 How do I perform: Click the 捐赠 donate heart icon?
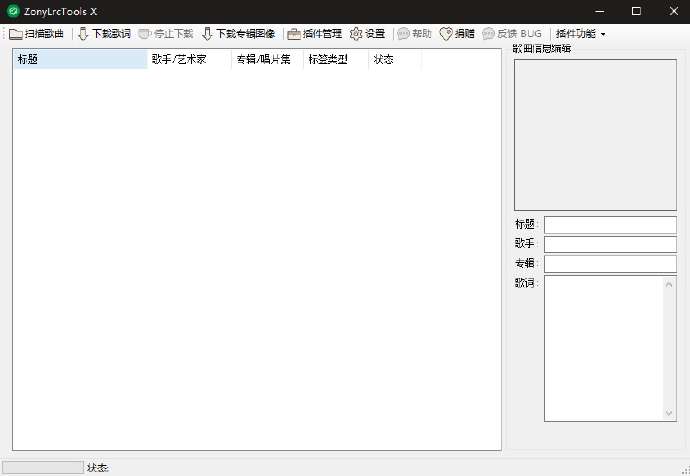[446, 34]
